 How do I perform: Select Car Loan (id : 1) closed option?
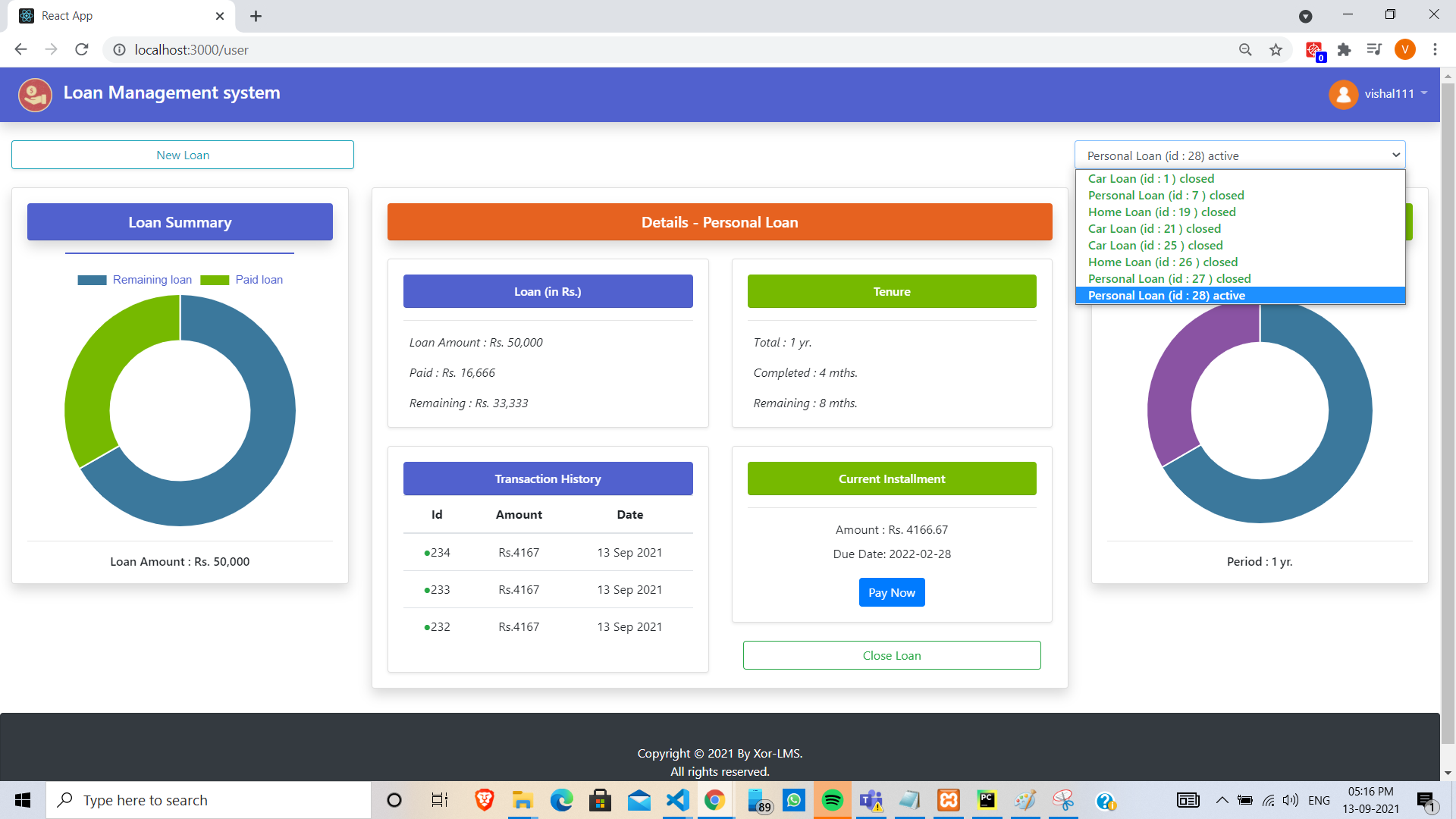[x=1150, y=179]
